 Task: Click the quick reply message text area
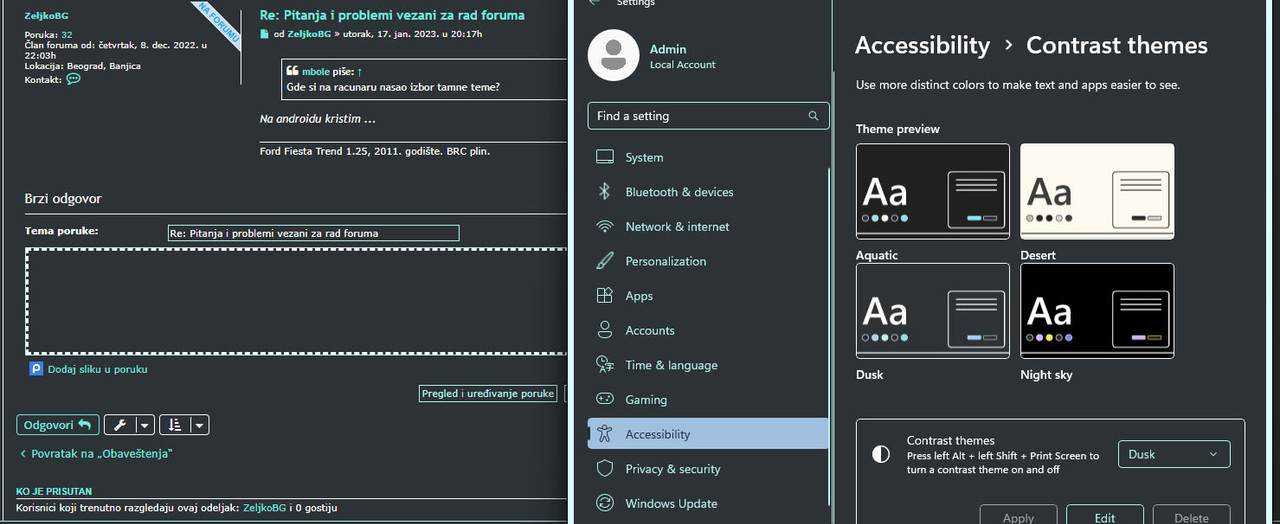[296, 302]
